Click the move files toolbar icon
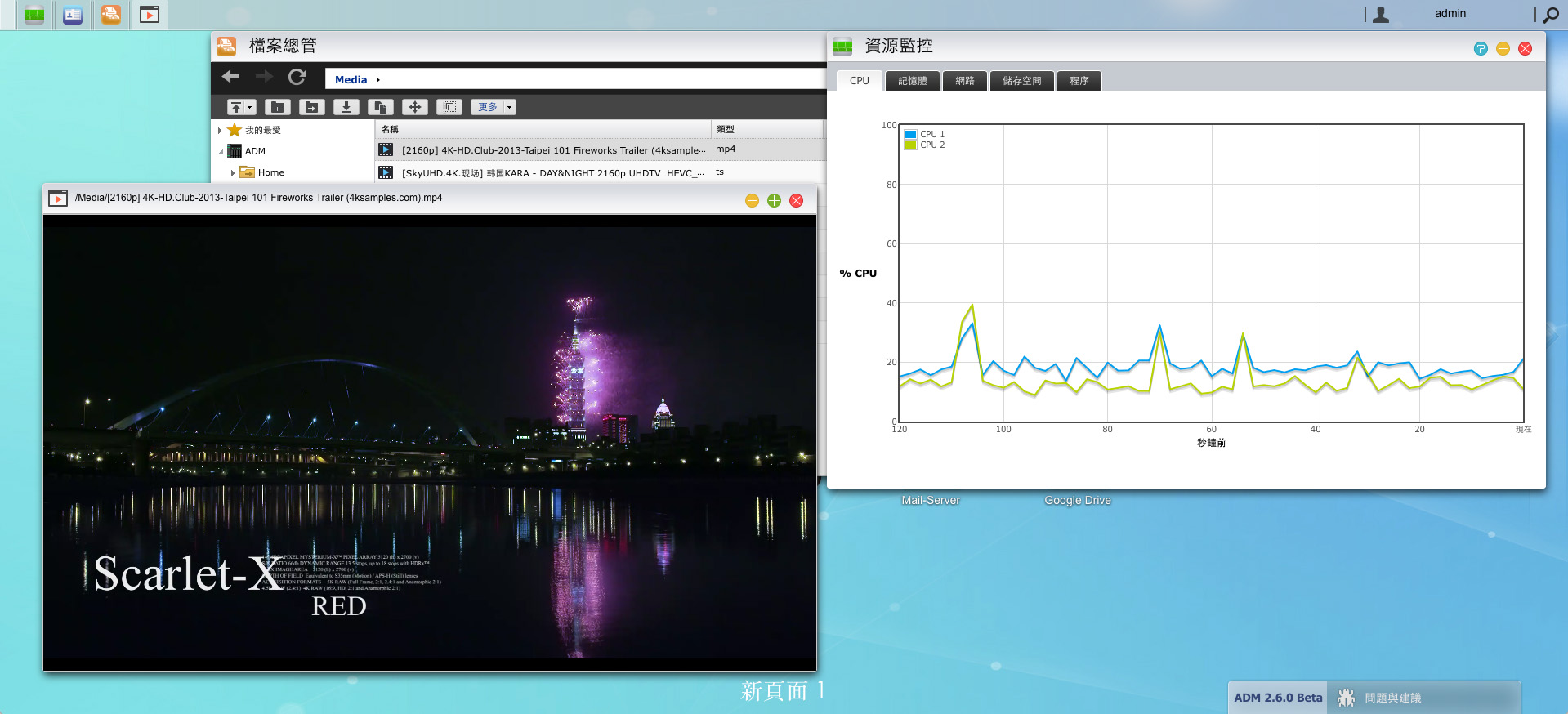The image size is (1568, 714). coord(415,107)
